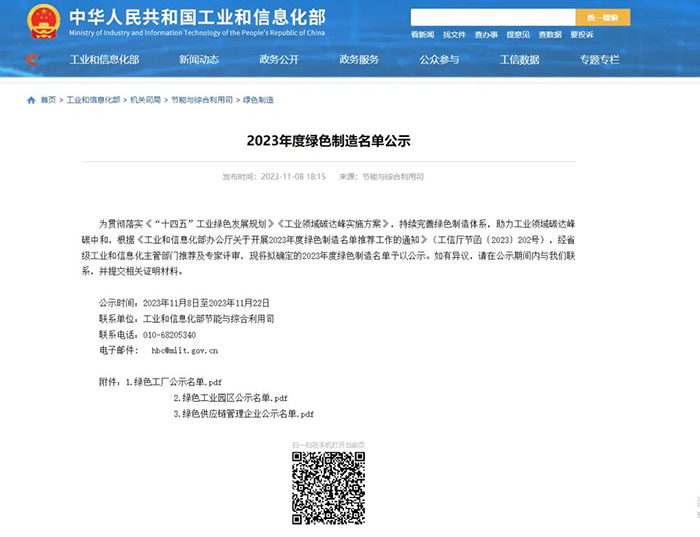700x537 pixels.
Task: Open the 找文件 quick link
Action: click(454, 35)
